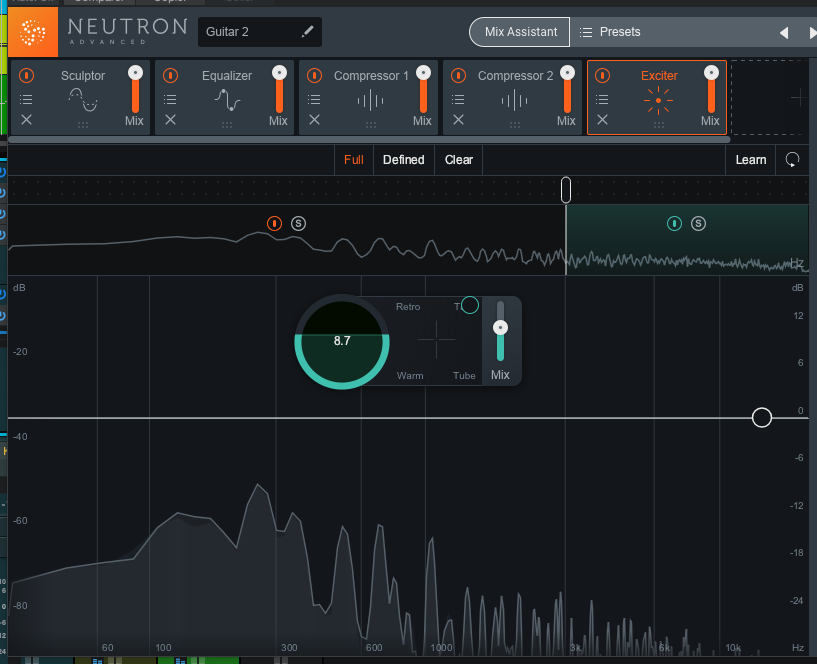The image size is (817, 664).
Task: Toggle the Exciter power button off
Action: 602,75
